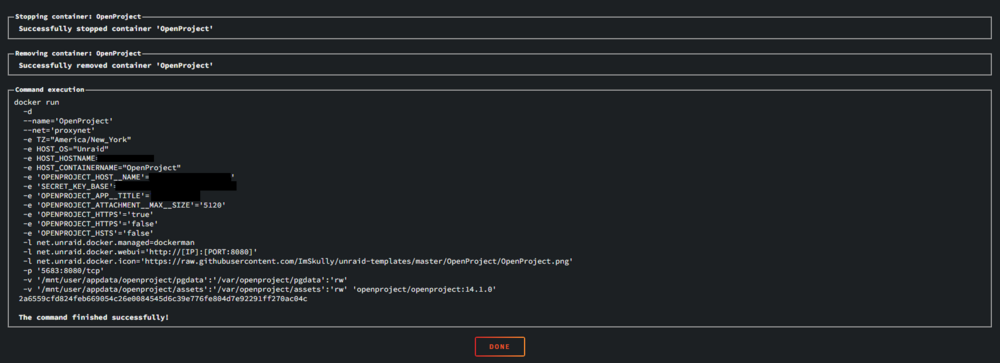The image size is (1000, 363).
Task: Click the HOST_OS="Unraid" environment line
Action: pos(66,149)
